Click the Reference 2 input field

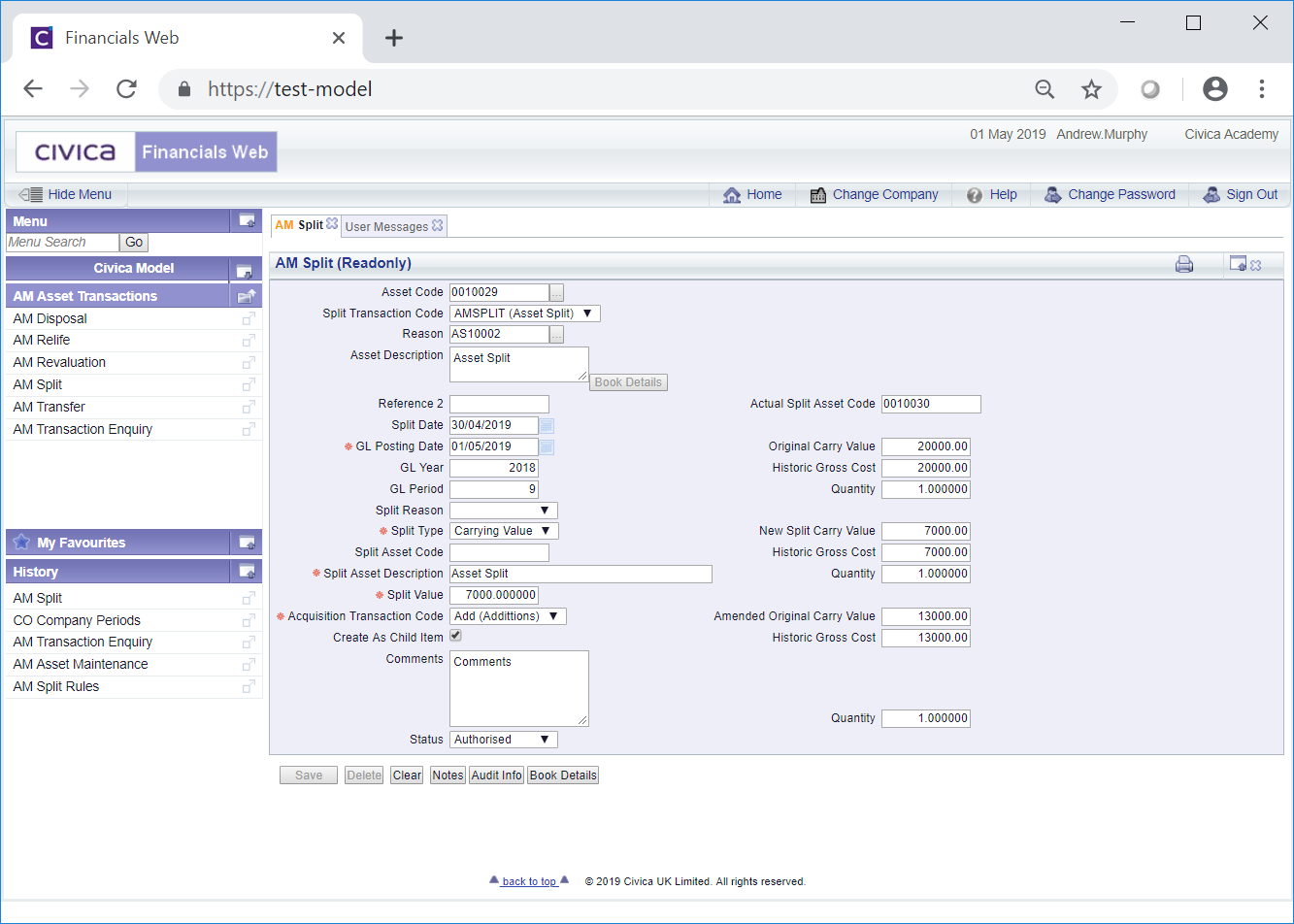click(x=499, y=404)
